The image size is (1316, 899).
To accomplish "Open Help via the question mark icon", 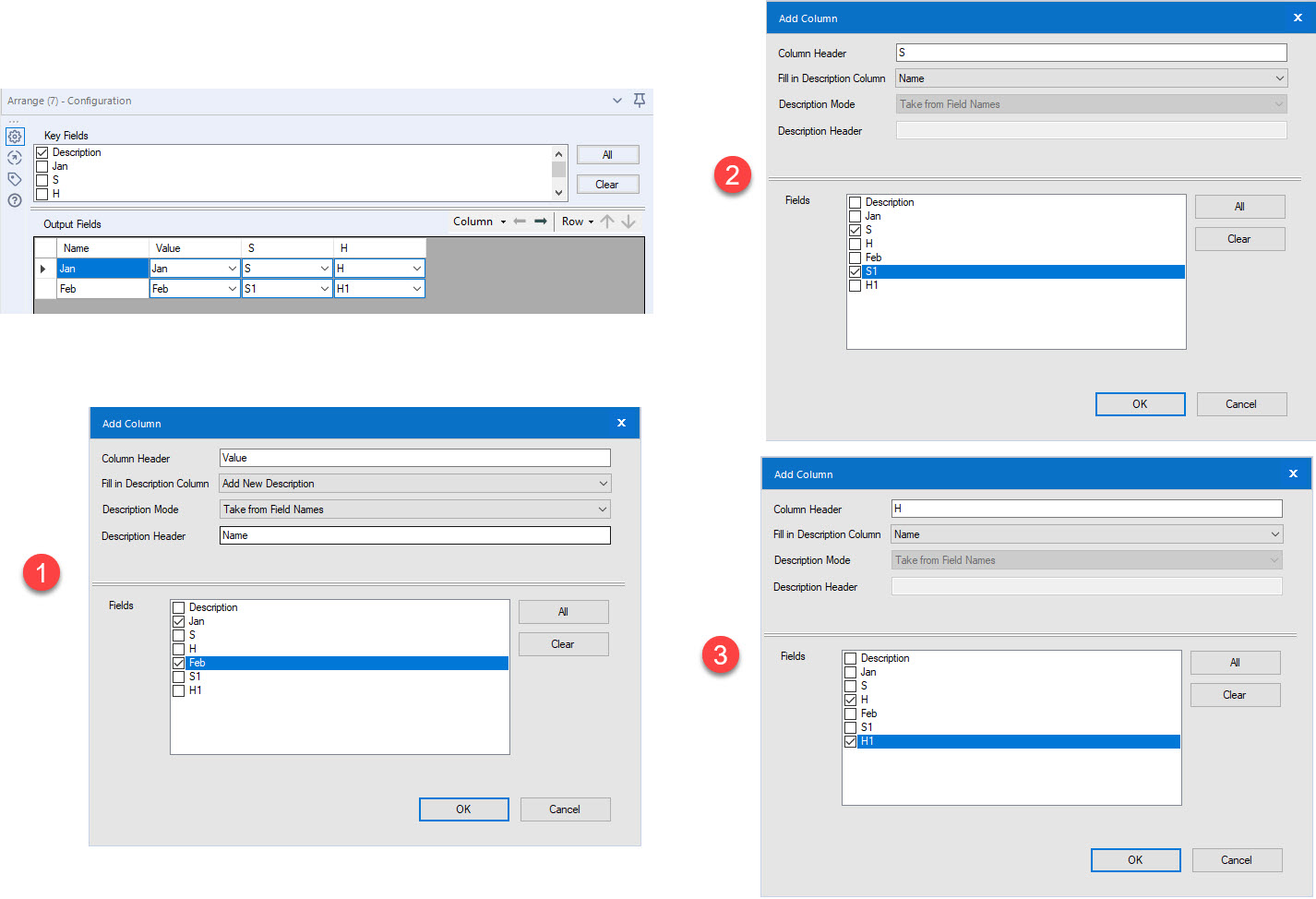I will (x=15, y=200).
